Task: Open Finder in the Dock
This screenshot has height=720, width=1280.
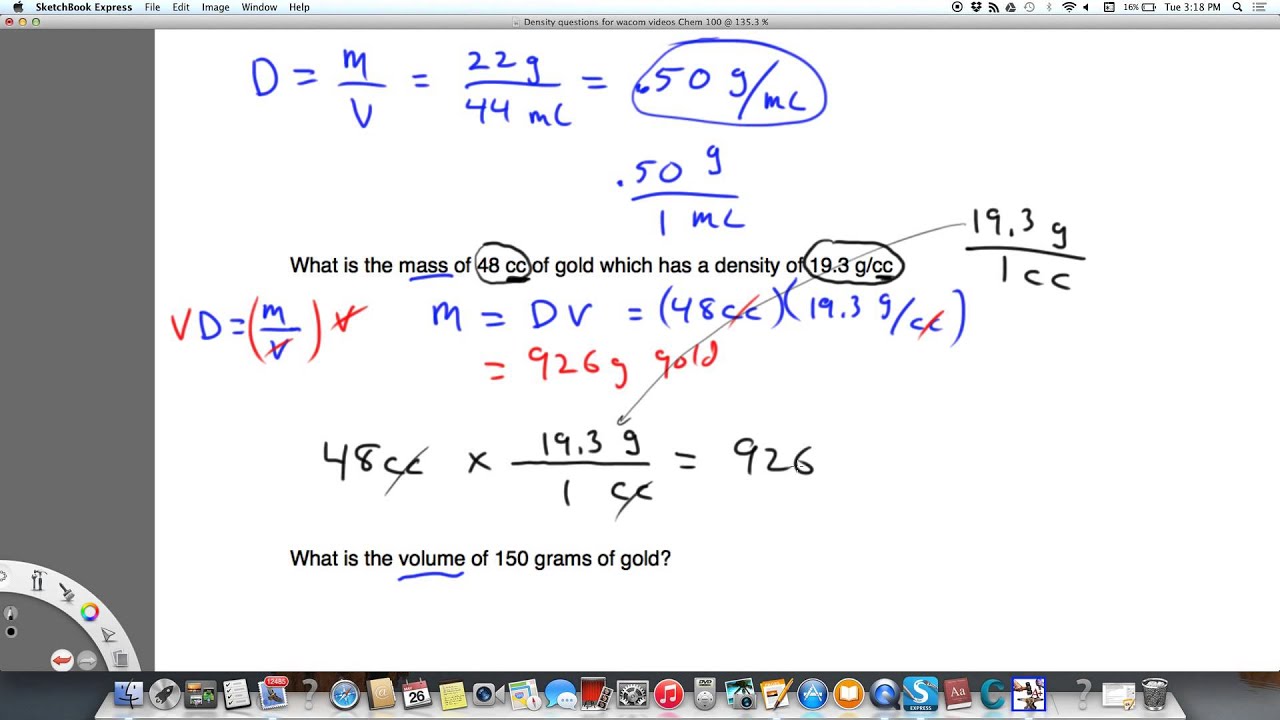Action: (x=129, y=694)
